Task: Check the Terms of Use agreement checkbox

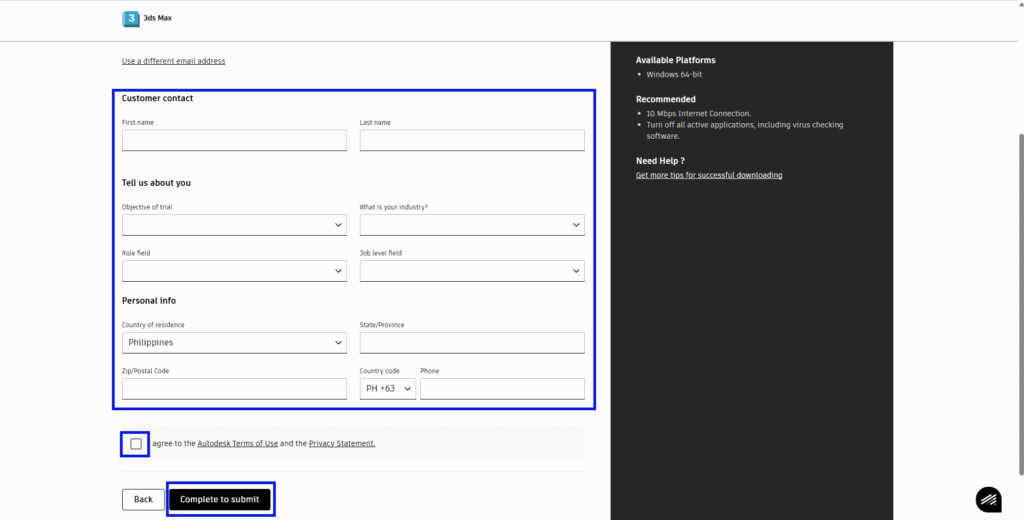Action: 136,444
